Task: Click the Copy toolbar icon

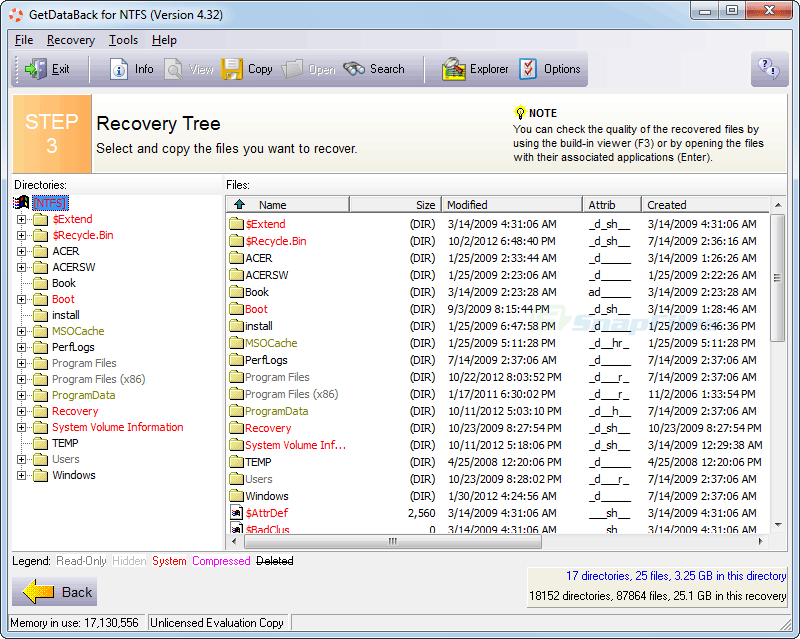Action: pyautogui.click(x=233, y=69)
